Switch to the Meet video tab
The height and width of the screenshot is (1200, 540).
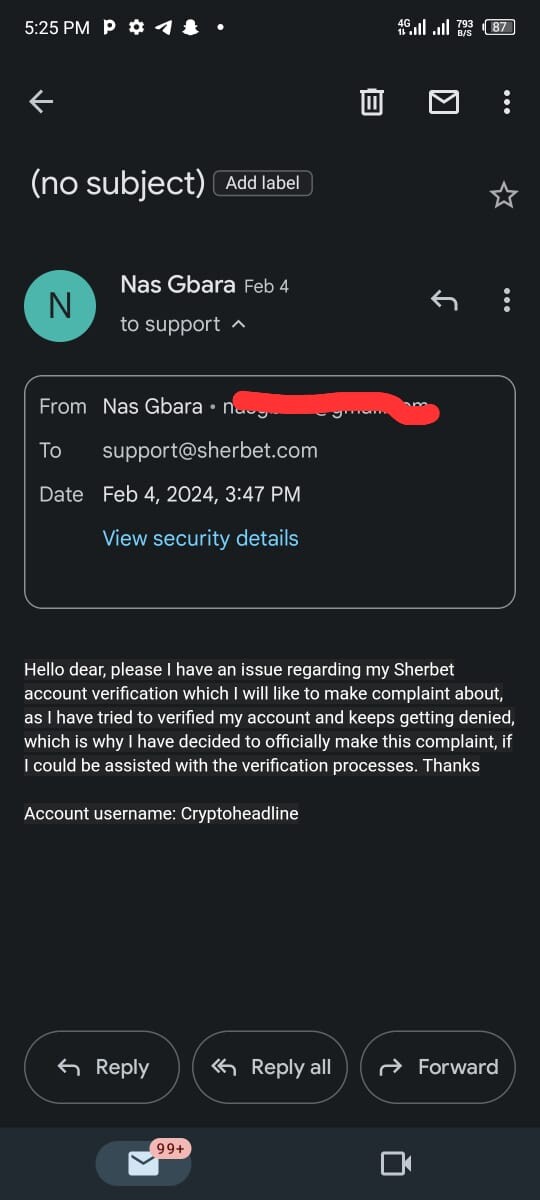pyautogui.click(x=396, y=1163)
